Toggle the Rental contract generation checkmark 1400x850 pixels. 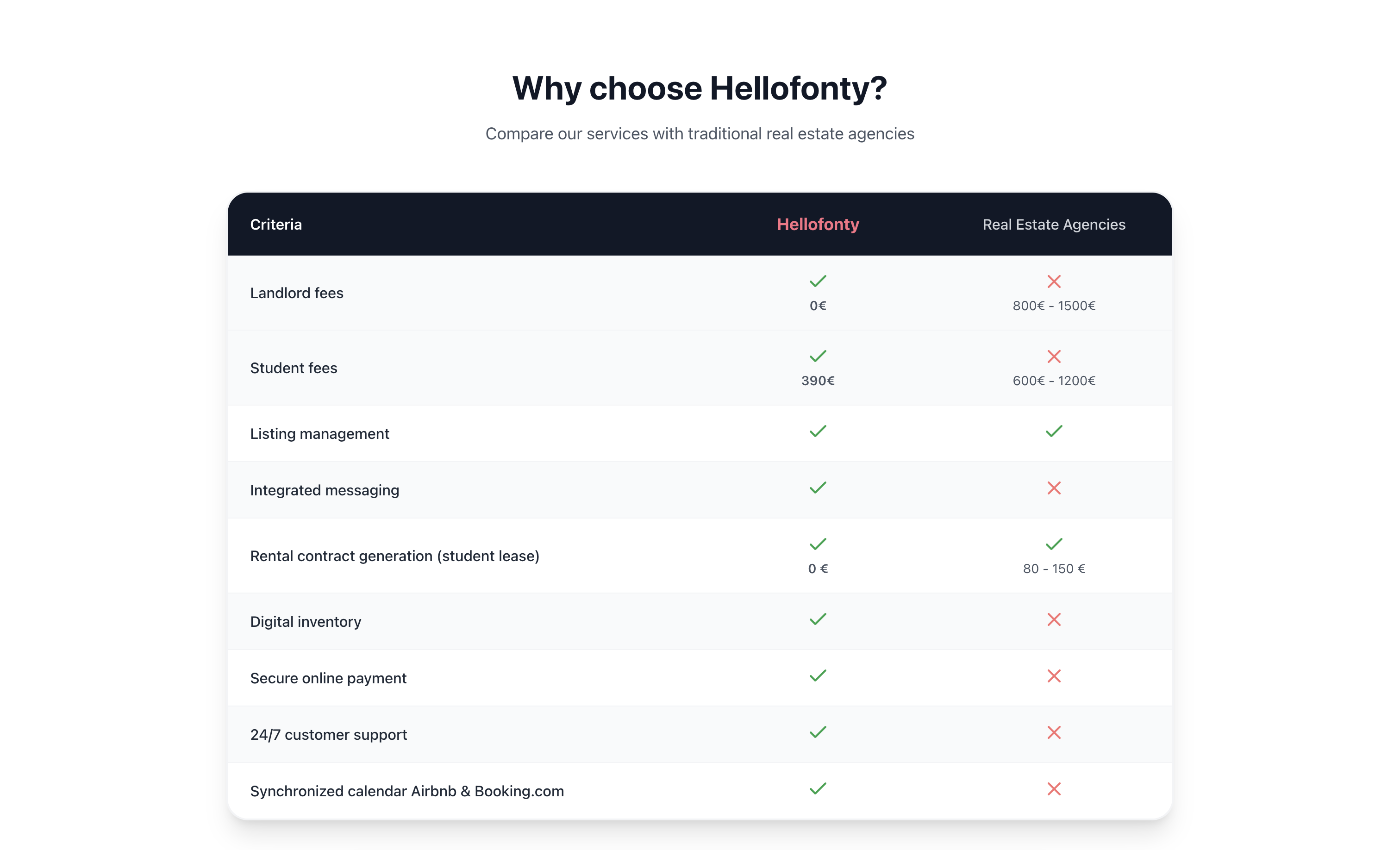coord(818,544)
